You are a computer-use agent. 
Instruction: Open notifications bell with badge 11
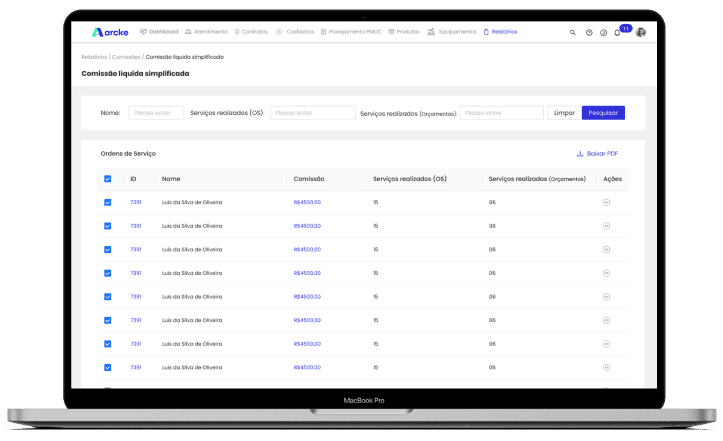tap(618, 32)
